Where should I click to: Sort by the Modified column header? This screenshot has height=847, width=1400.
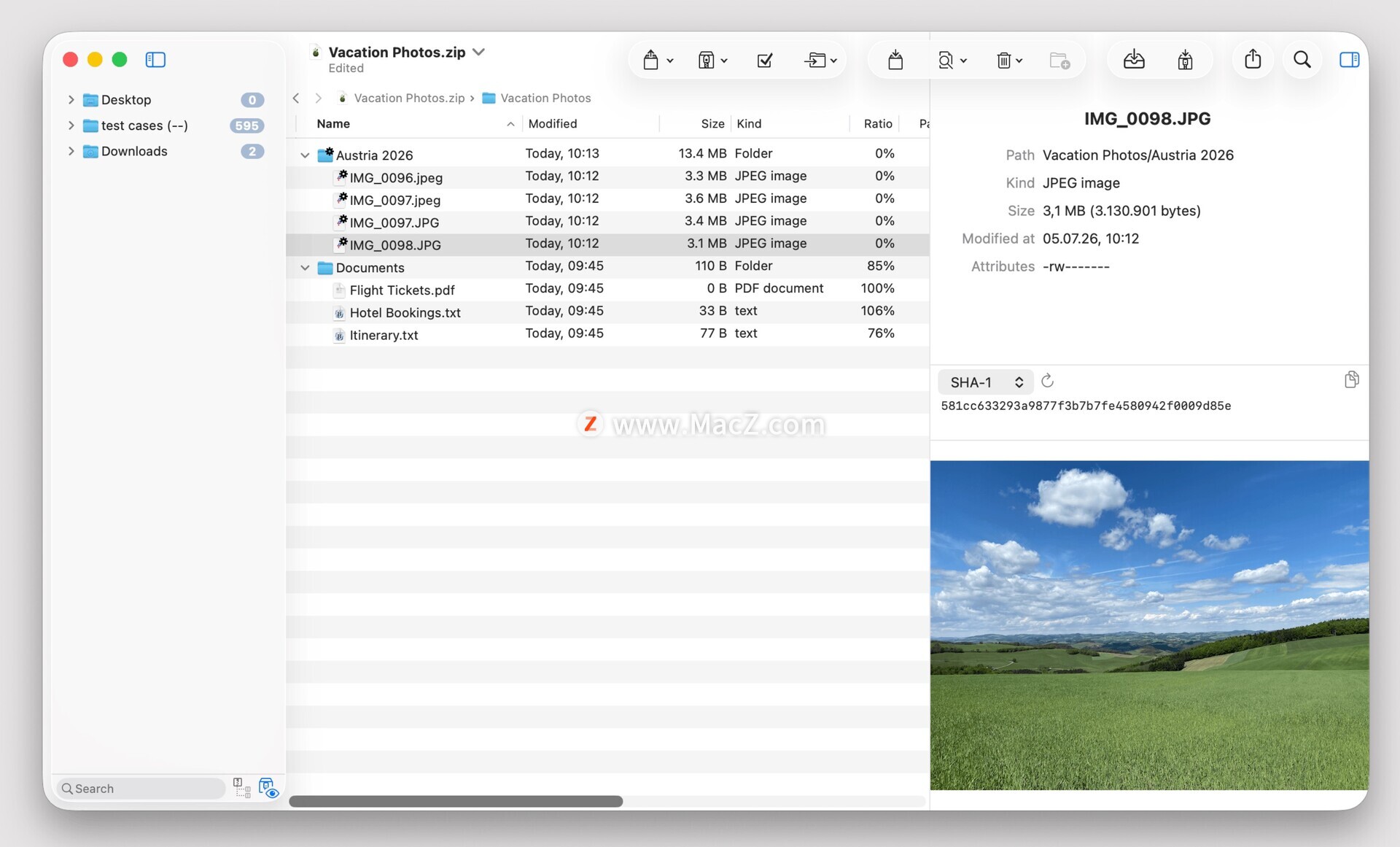[591, 124]
